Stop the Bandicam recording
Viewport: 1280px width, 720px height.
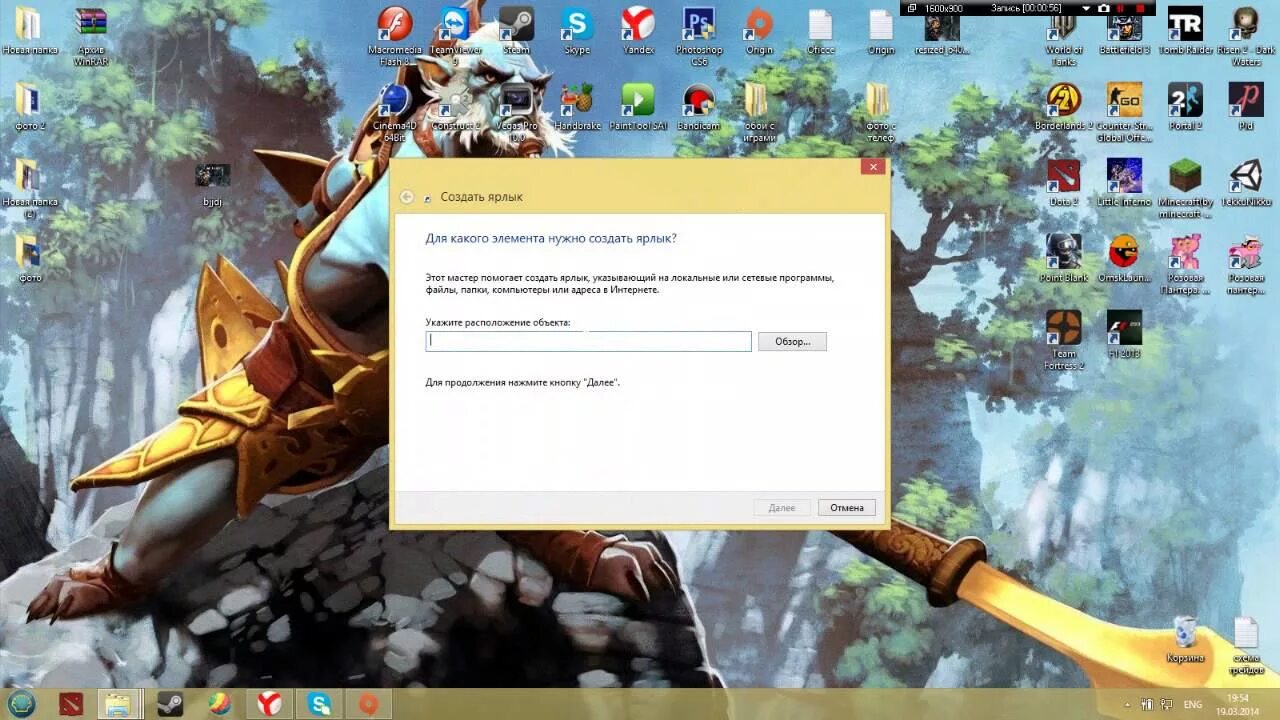point(1140,8)
